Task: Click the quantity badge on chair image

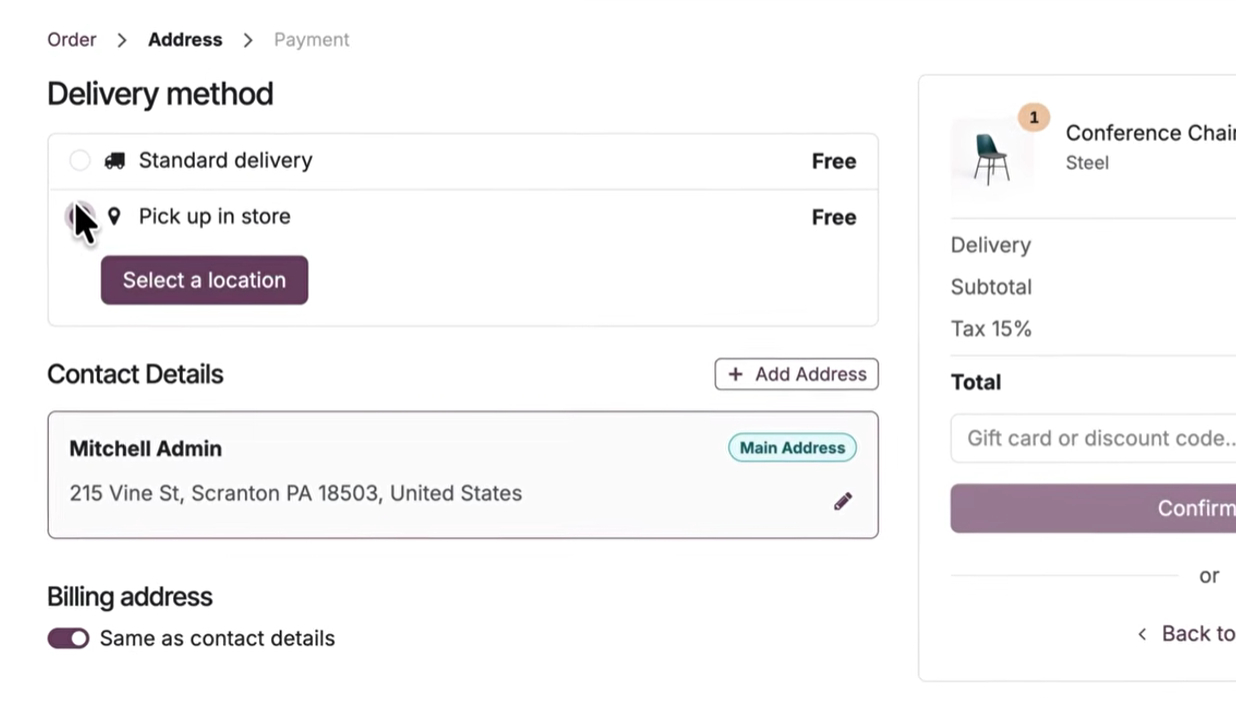Action: (1033, 118)
